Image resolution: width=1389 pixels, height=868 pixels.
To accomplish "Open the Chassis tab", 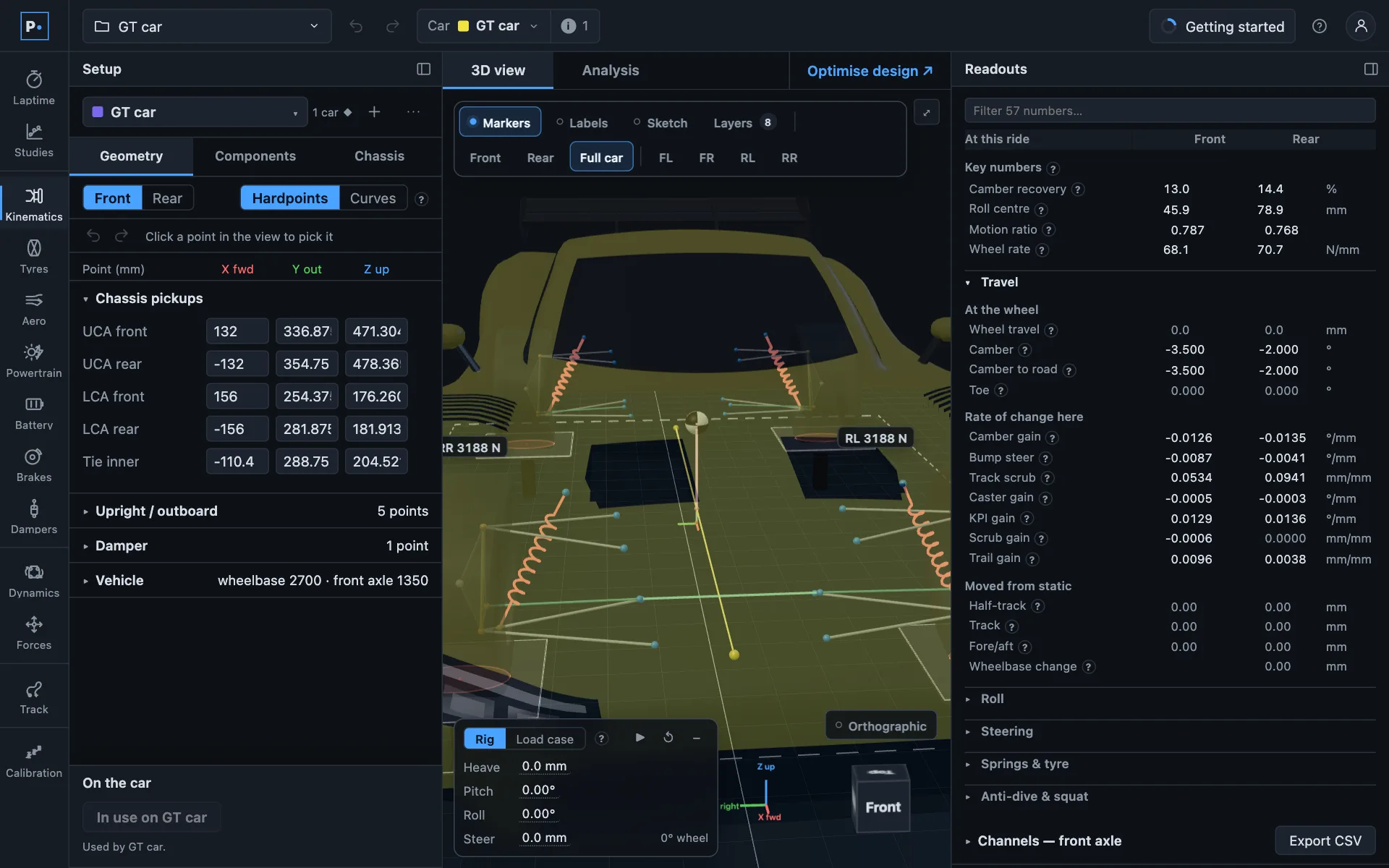I will point(379,156).
